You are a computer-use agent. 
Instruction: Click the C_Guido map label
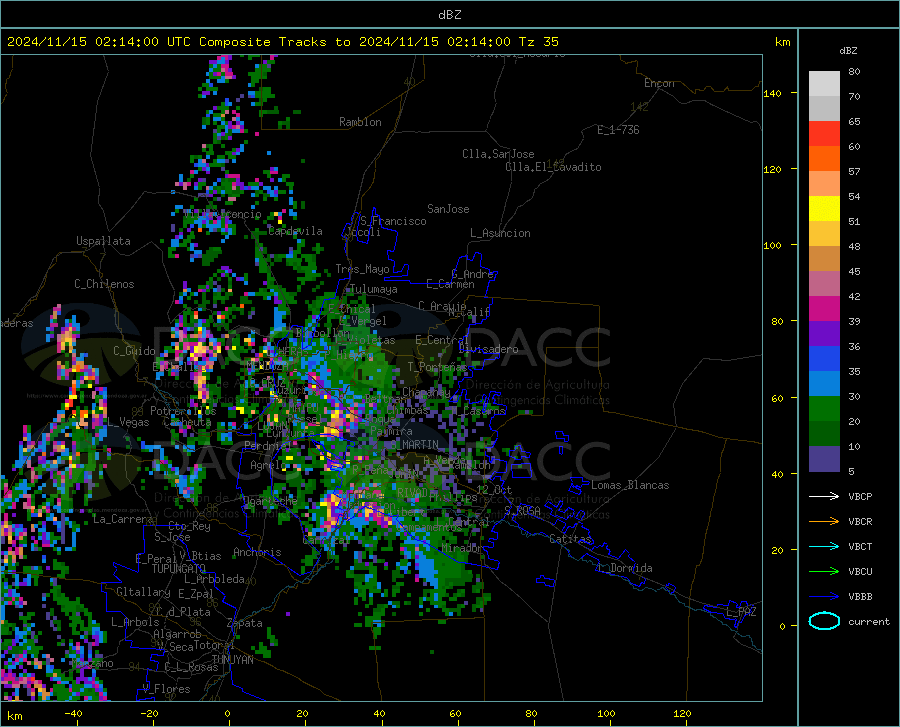tap(134, 351)
